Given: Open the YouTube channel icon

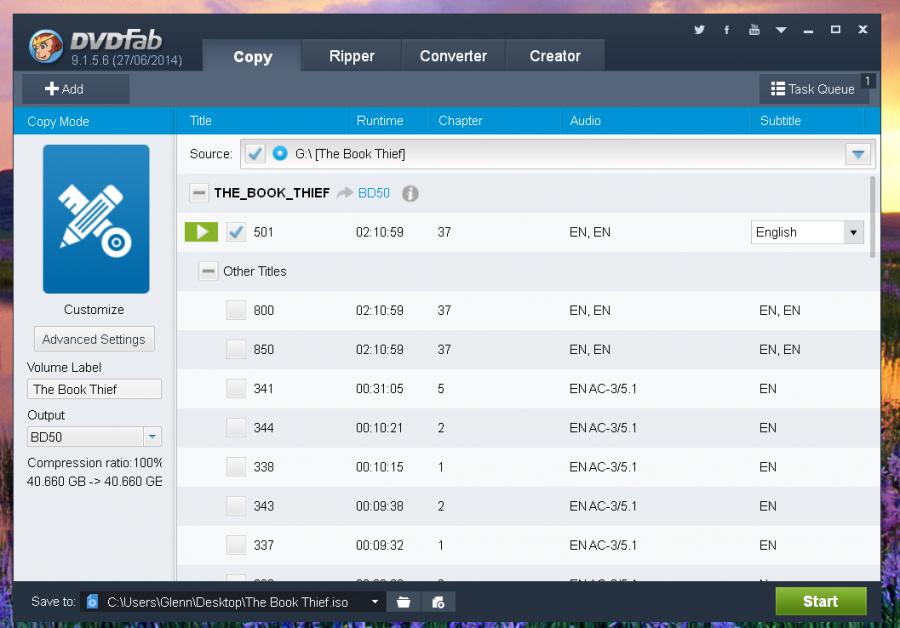Looking at the screenshot, I should tap(754, 30).
